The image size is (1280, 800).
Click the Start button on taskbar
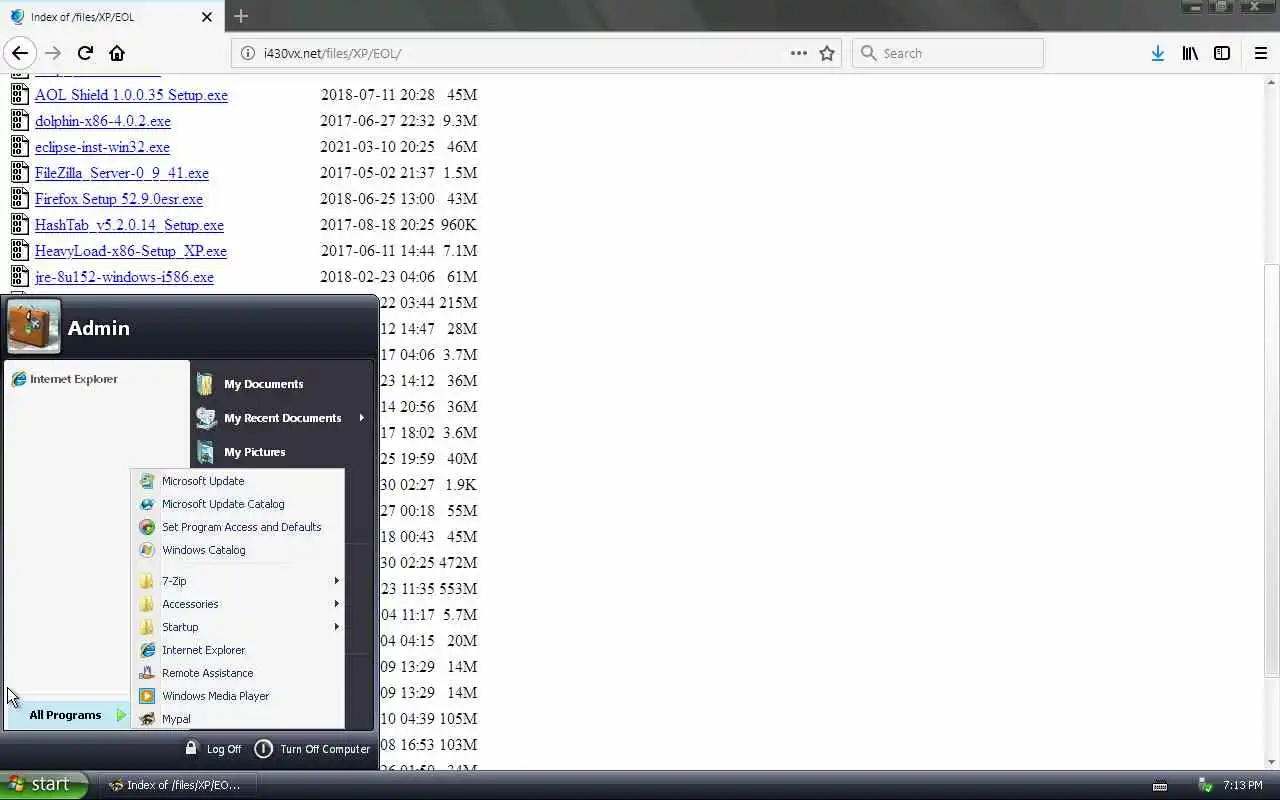point(44,785)
